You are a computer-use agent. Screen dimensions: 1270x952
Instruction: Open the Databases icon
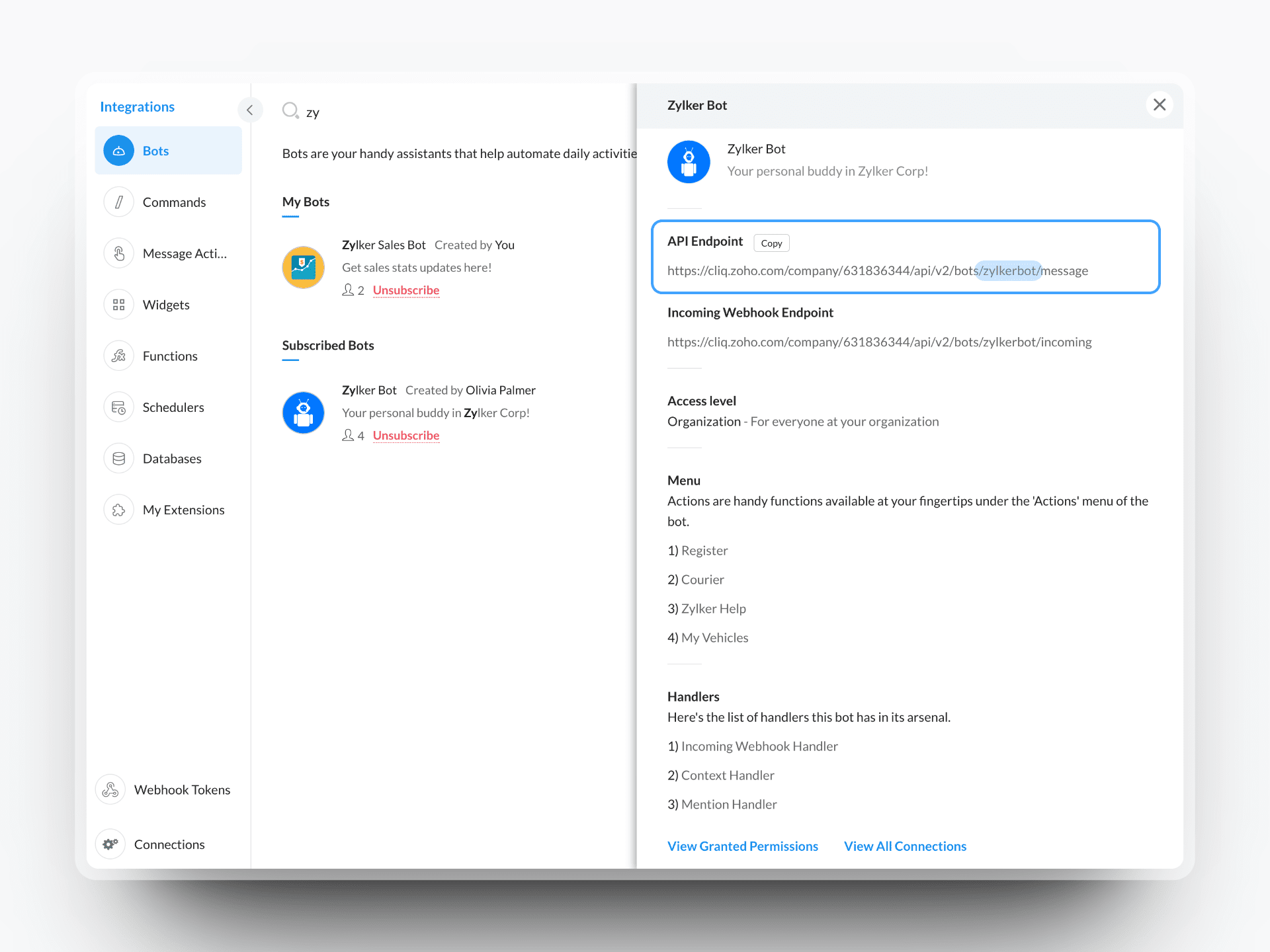(119, 459)
